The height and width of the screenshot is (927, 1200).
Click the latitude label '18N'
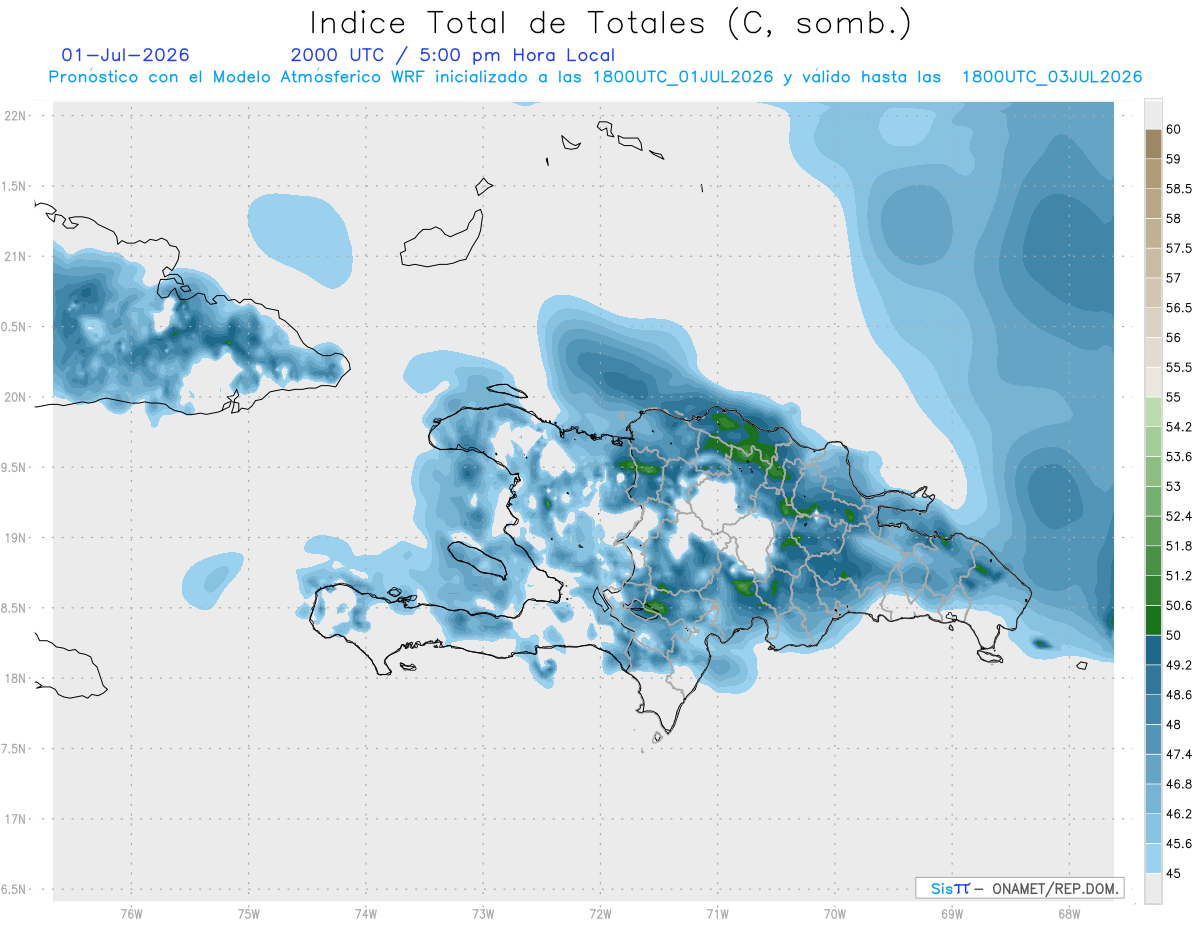(x=17, y=679)
